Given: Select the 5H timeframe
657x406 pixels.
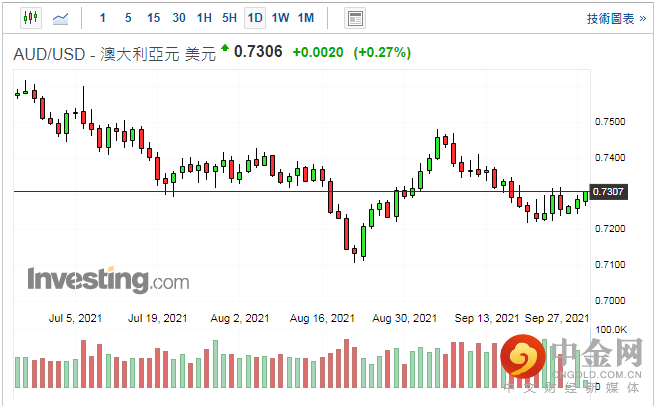Looking at the screenshot, I should click(229, 18).
